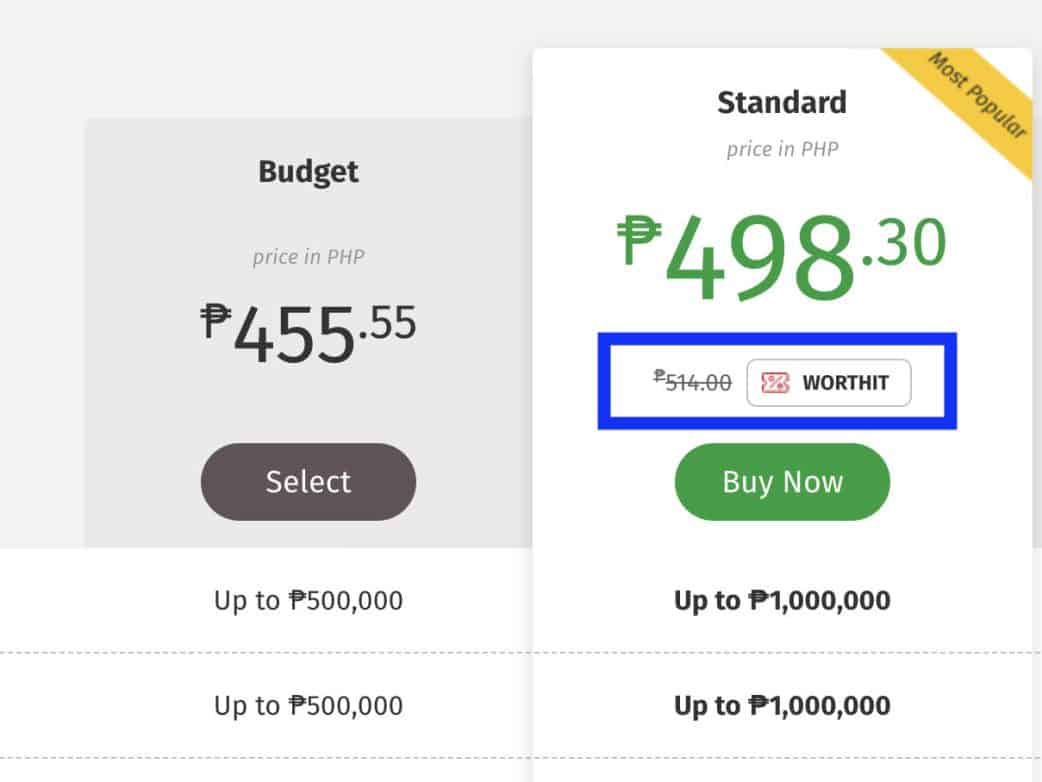Click second-row "Up to ₱1,000,000" Standard value
The height and width of the screenshot is (782, 1042).
point(782,706)
